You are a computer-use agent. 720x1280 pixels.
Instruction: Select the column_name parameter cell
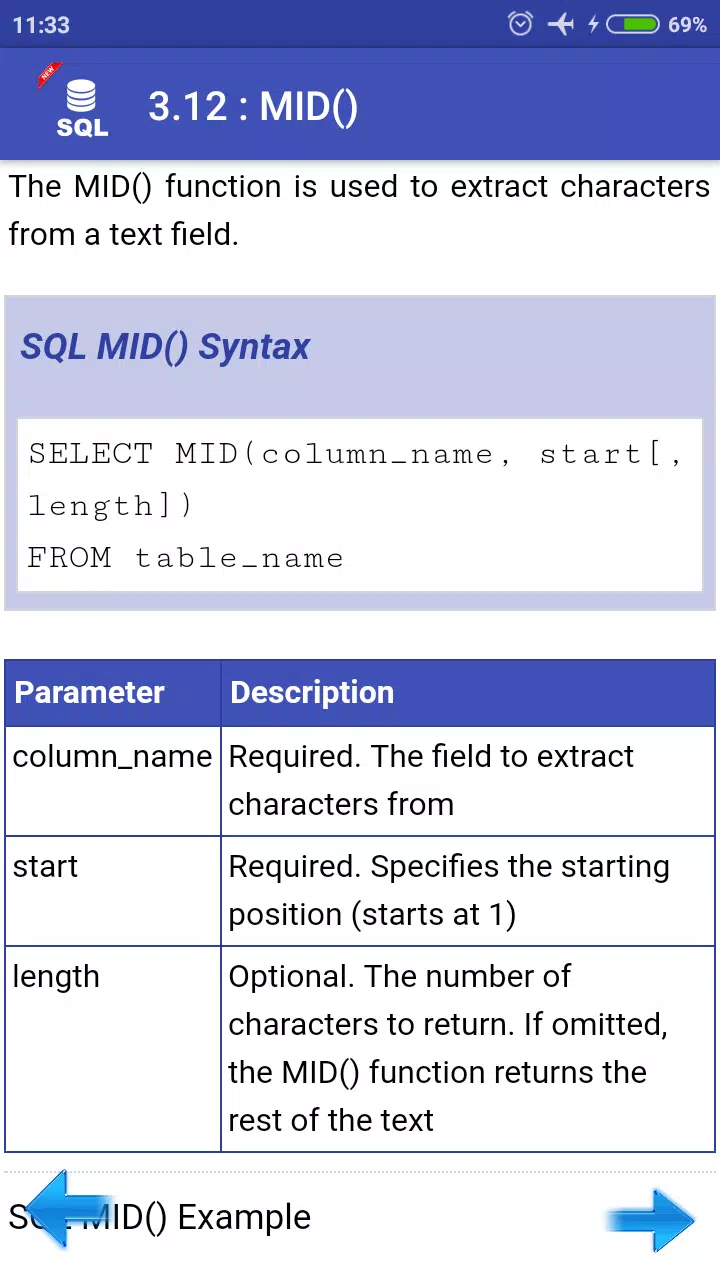[x=113, y=781]
